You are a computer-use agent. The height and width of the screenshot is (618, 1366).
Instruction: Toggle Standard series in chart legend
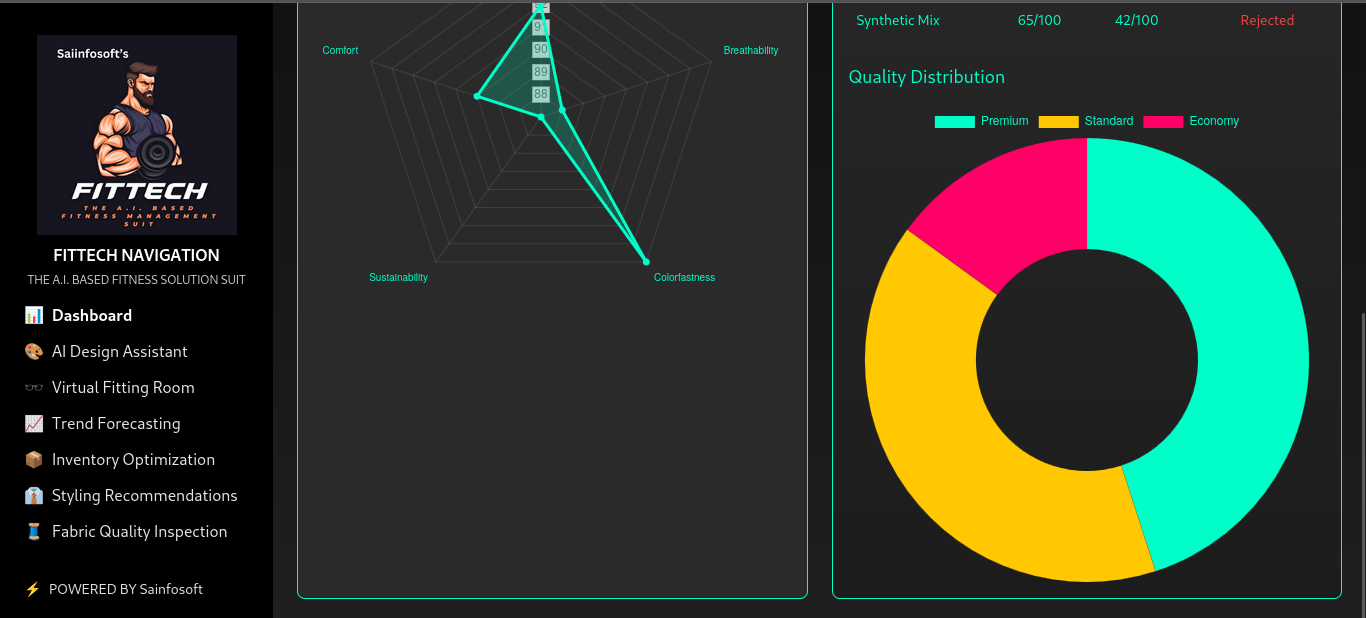click(1086, 121)
